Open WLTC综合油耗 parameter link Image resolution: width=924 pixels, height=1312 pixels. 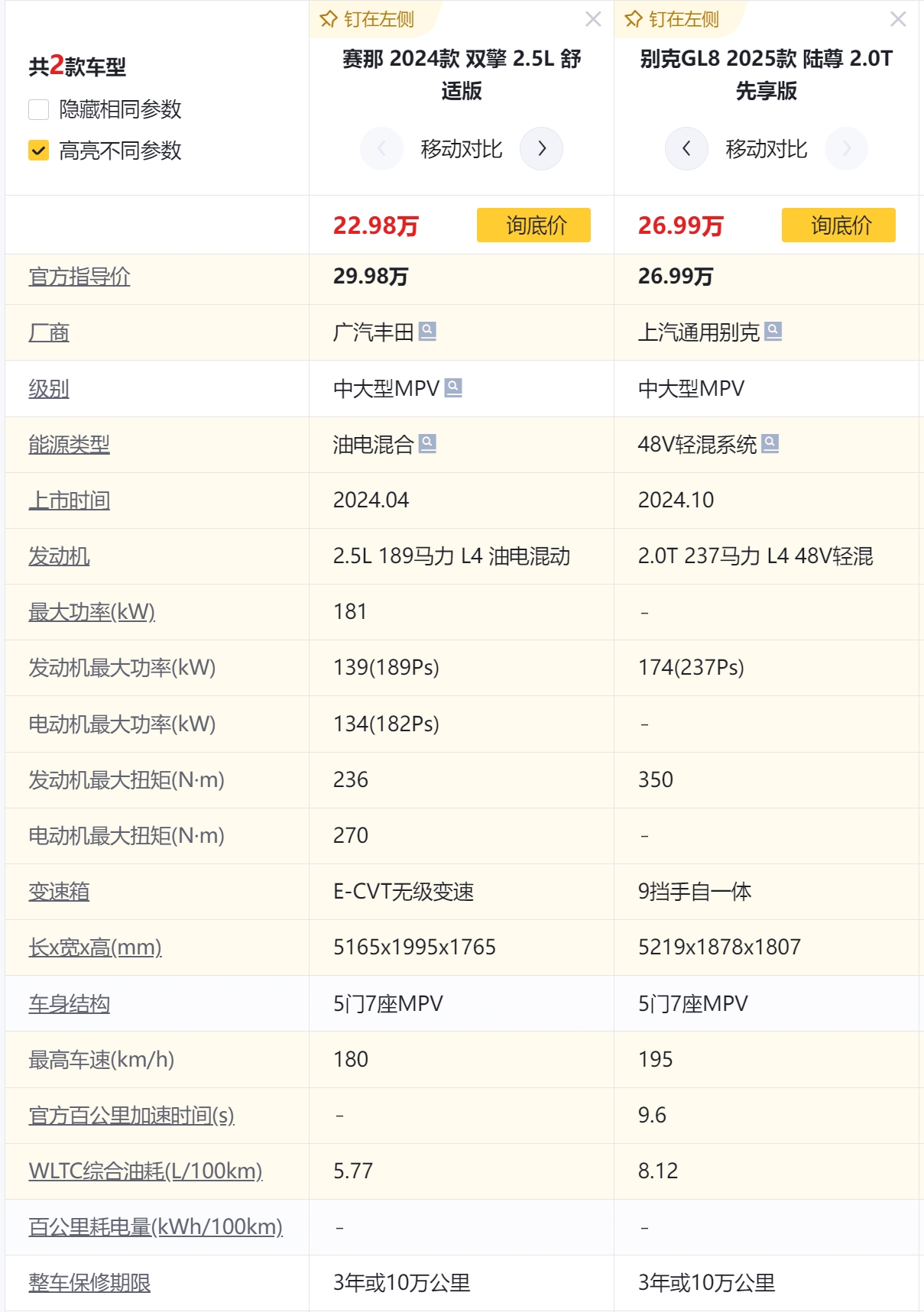(146, 1171)
